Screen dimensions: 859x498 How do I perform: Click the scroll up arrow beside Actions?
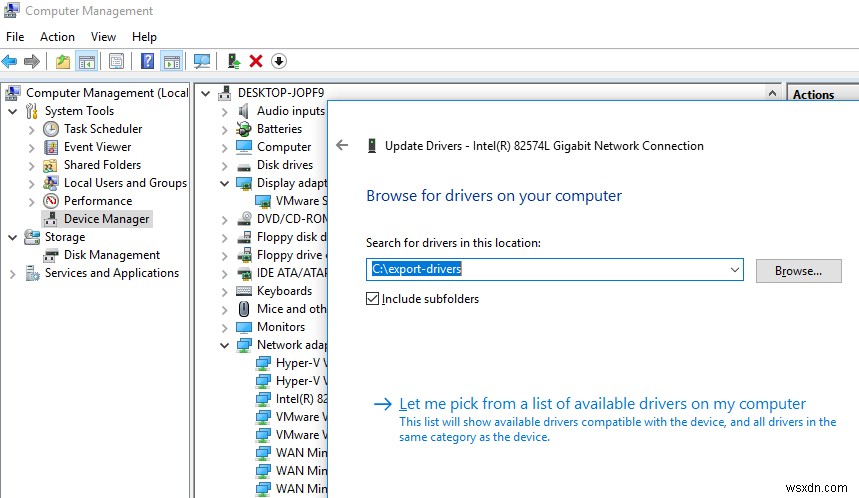point(772,93)
